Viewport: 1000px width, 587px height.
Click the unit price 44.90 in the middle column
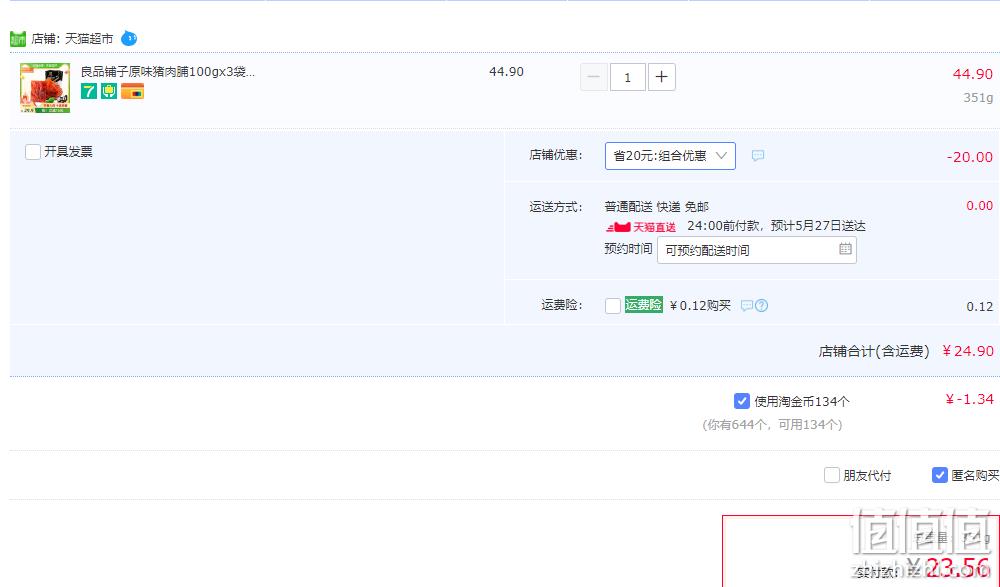[x=506, y=72]
